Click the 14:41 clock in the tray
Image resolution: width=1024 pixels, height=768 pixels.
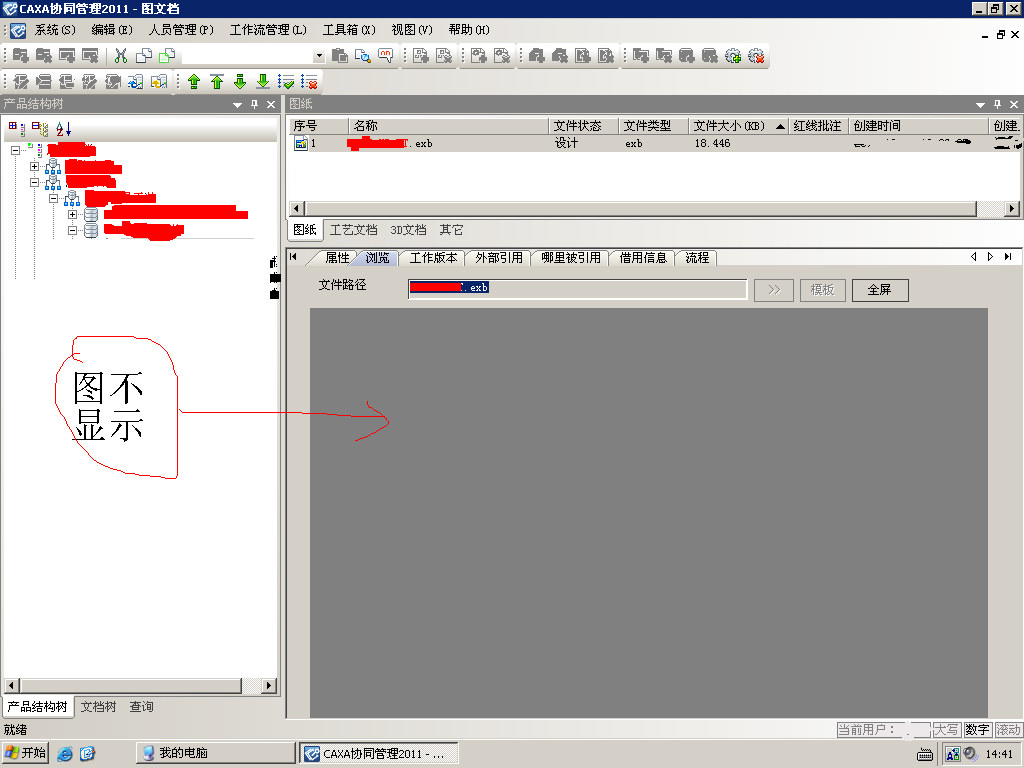point(999,754)
